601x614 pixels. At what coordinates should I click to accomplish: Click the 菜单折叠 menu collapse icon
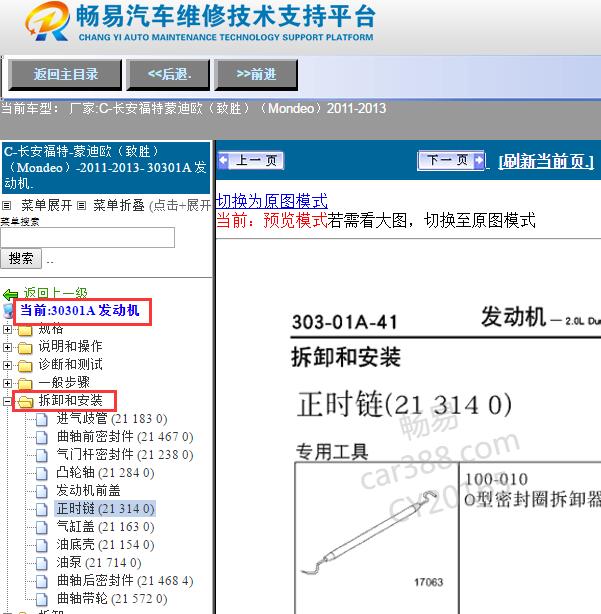point(81,205)
